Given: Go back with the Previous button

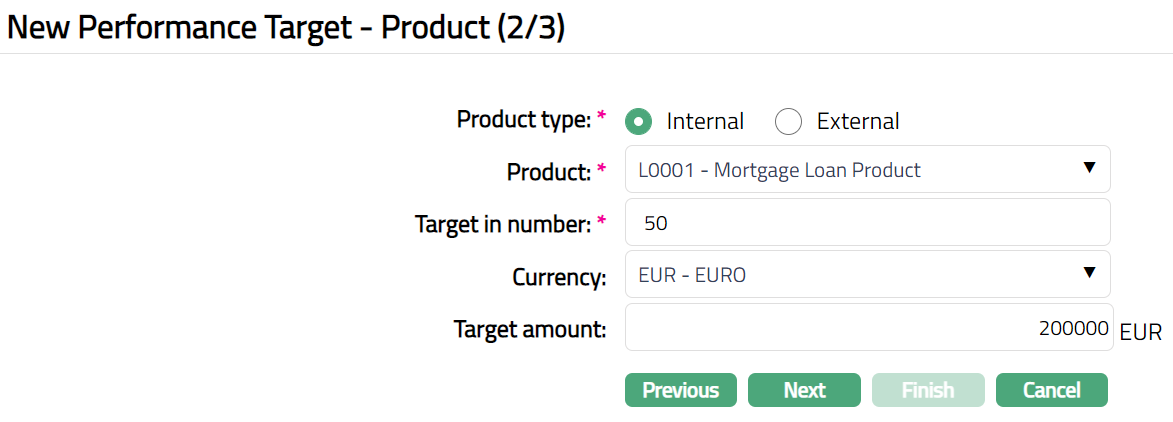Looking at the screenshot, I should coord(680,390).
